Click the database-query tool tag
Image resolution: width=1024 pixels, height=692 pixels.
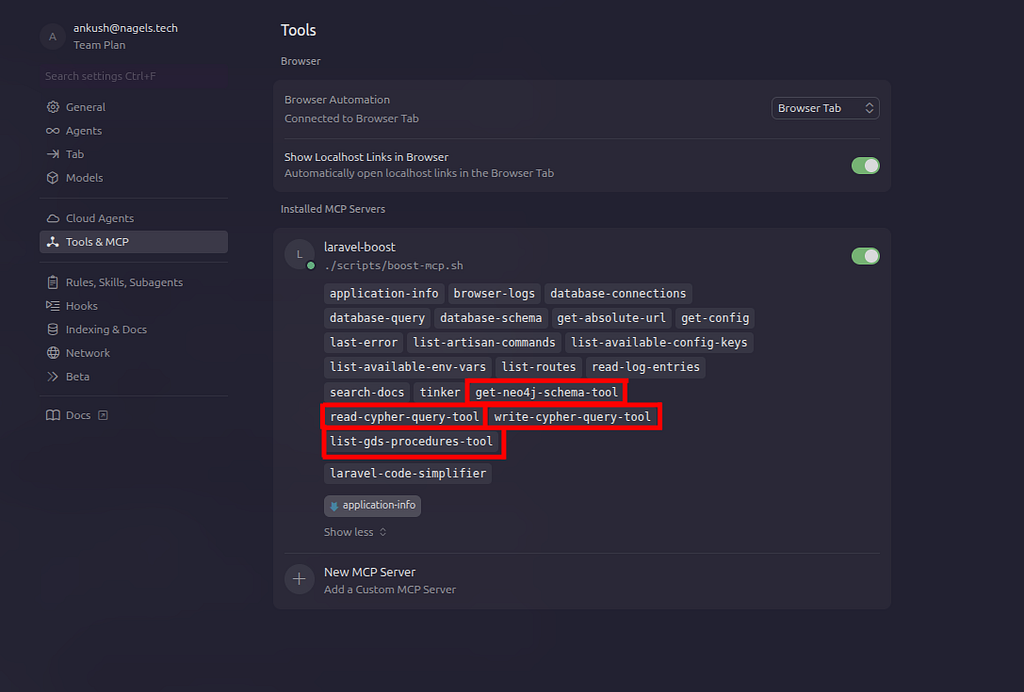pos(377,318)
